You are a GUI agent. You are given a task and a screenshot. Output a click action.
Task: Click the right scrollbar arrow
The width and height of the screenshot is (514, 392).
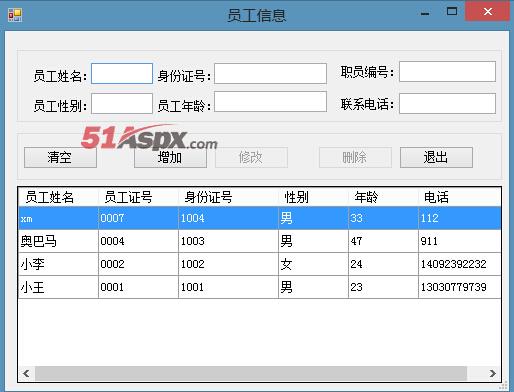[492, 373]
